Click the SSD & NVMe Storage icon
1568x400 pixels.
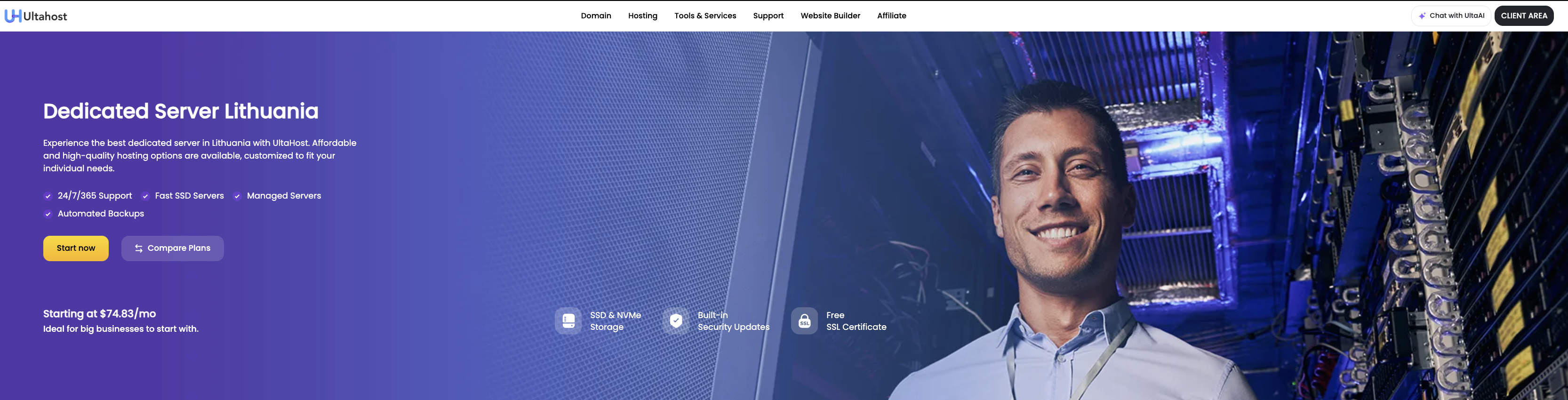point(568,321)
